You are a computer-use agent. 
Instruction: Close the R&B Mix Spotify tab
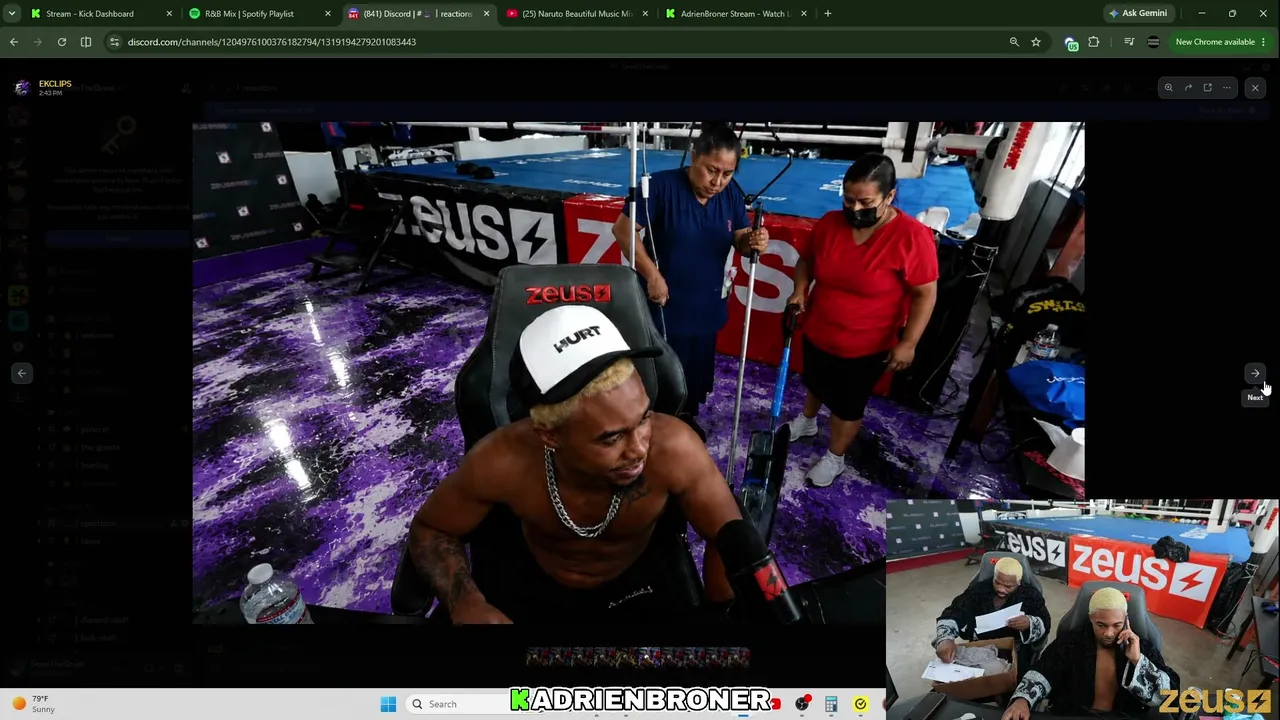[x=327, y=14]
